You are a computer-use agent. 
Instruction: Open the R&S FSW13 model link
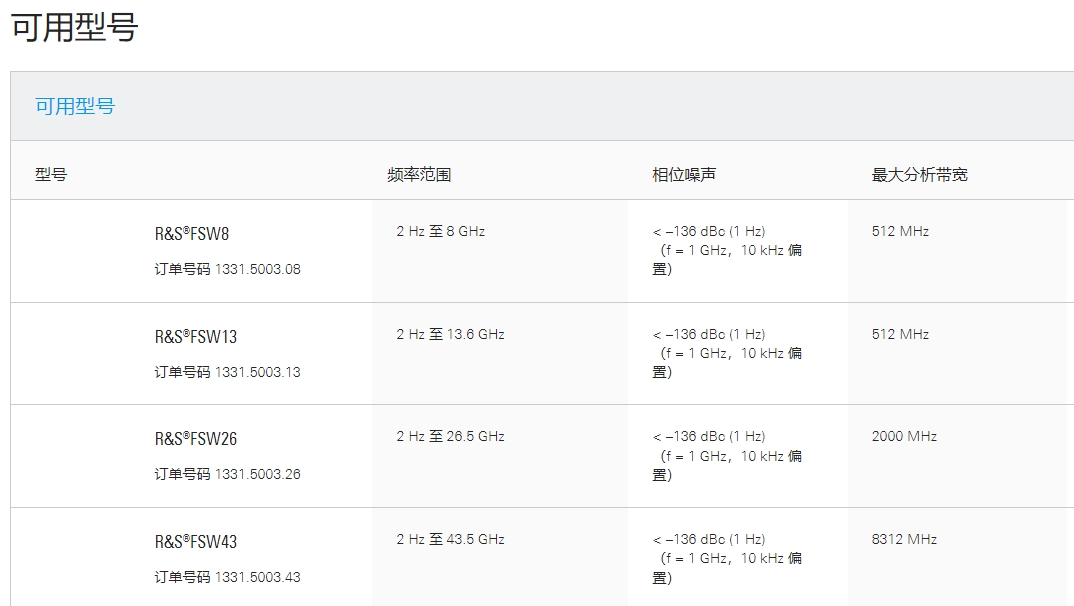point(196,337)
